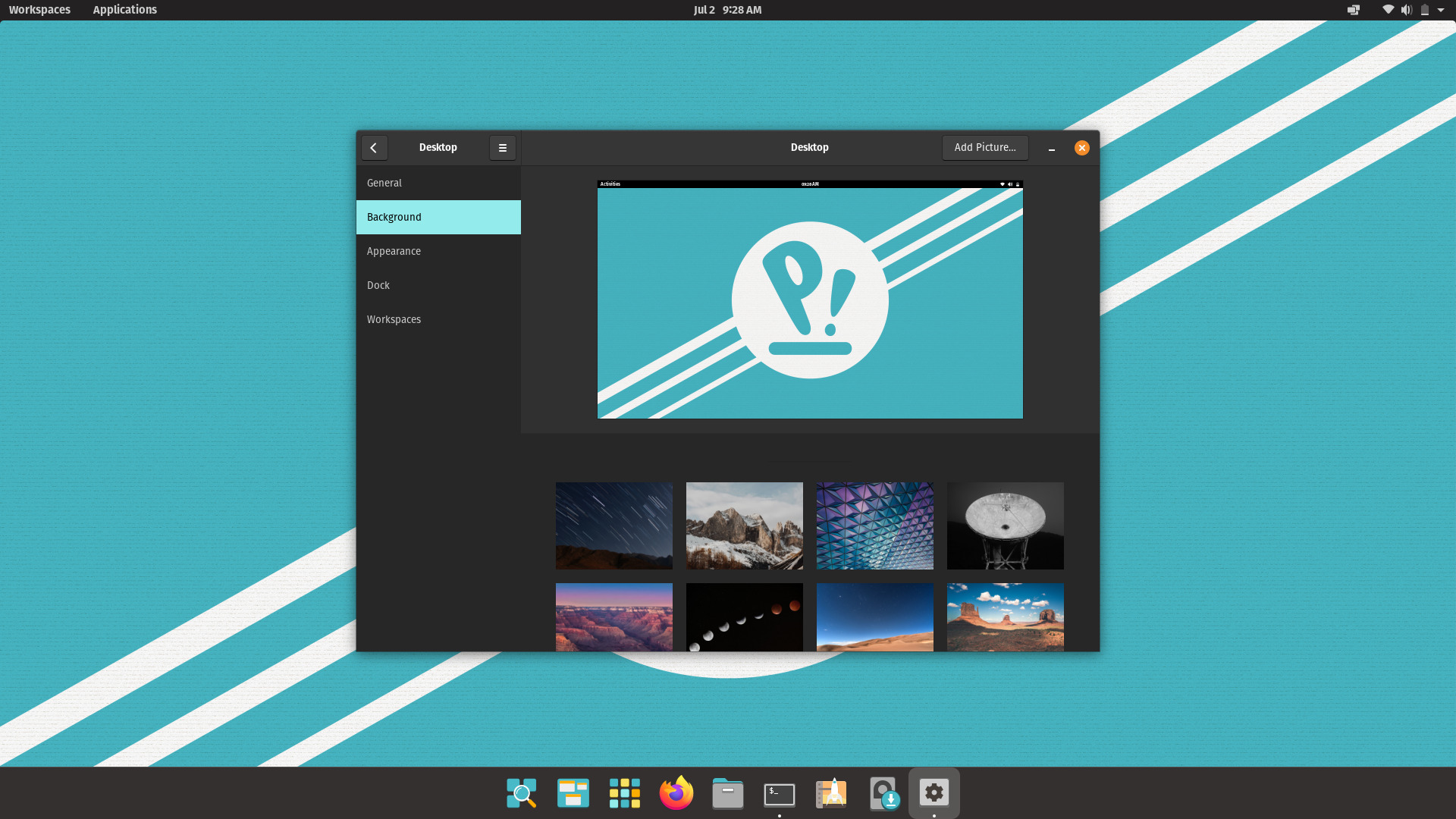Click the volume icon in the top bar
This screenshot has width=1456, height=819.
(1407, 10)
